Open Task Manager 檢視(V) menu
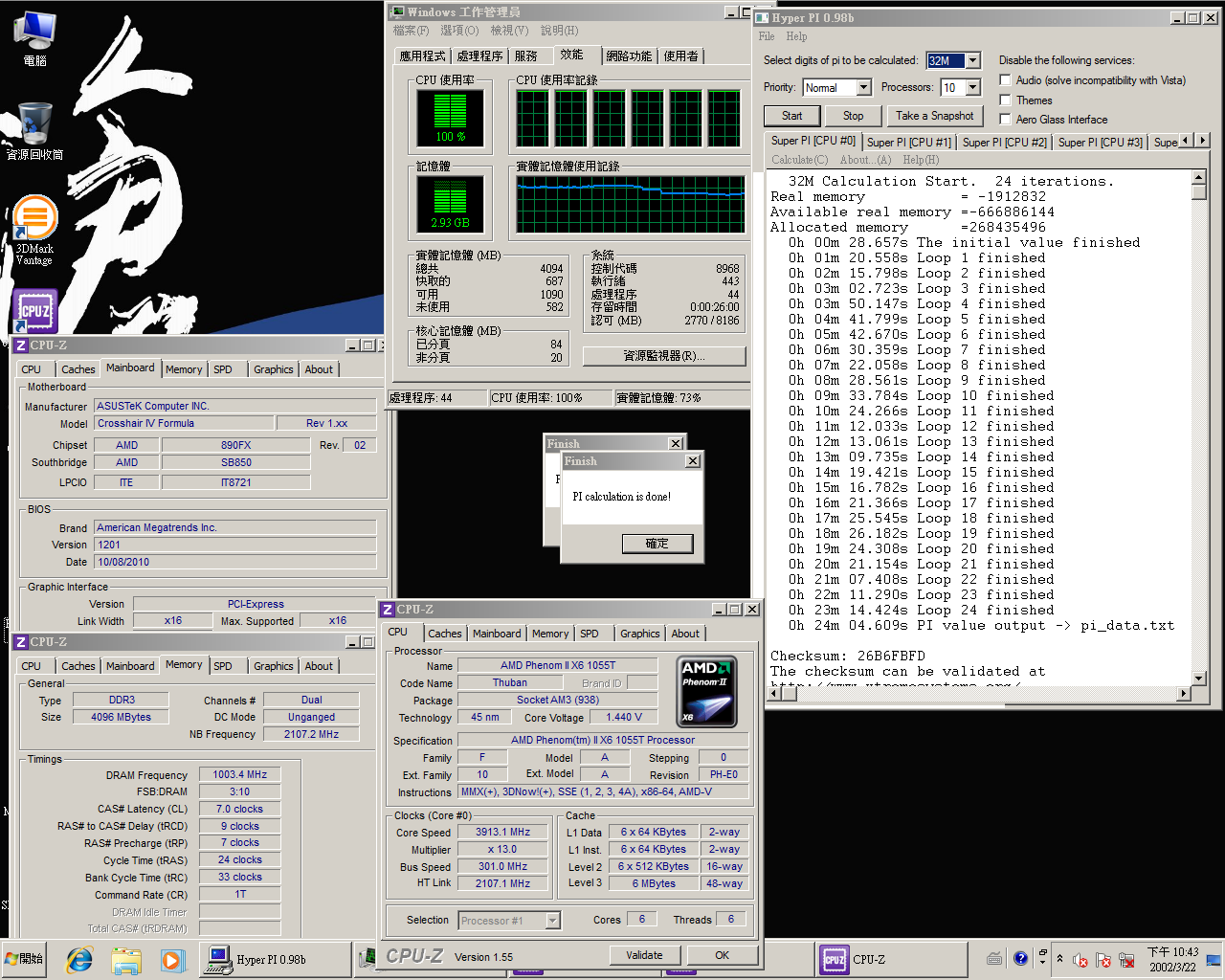1225x980 pixels. click(509, 31)
